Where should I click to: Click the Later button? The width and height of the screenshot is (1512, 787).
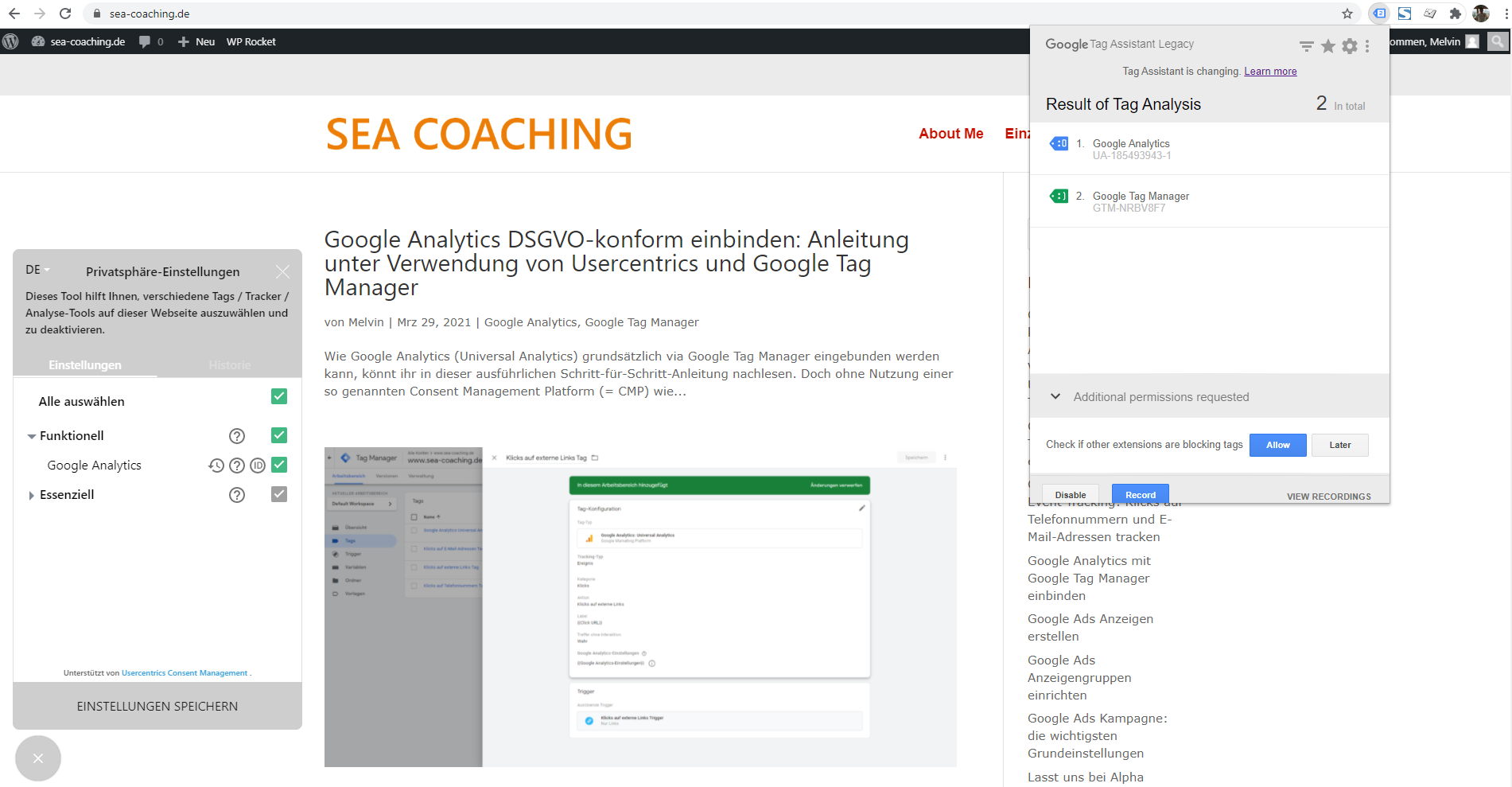[x=1339, y=445]
